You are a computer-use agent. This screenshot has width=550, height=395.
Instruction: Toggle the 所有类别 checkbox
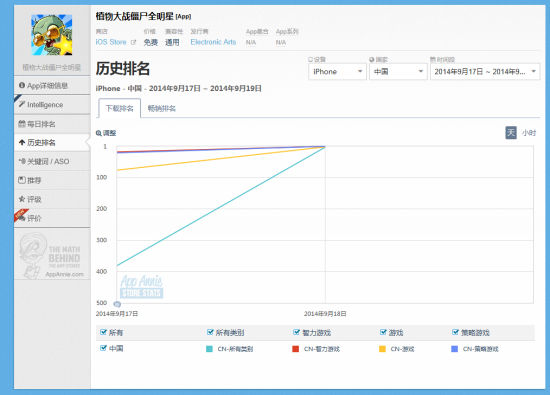tap(210, 332)
